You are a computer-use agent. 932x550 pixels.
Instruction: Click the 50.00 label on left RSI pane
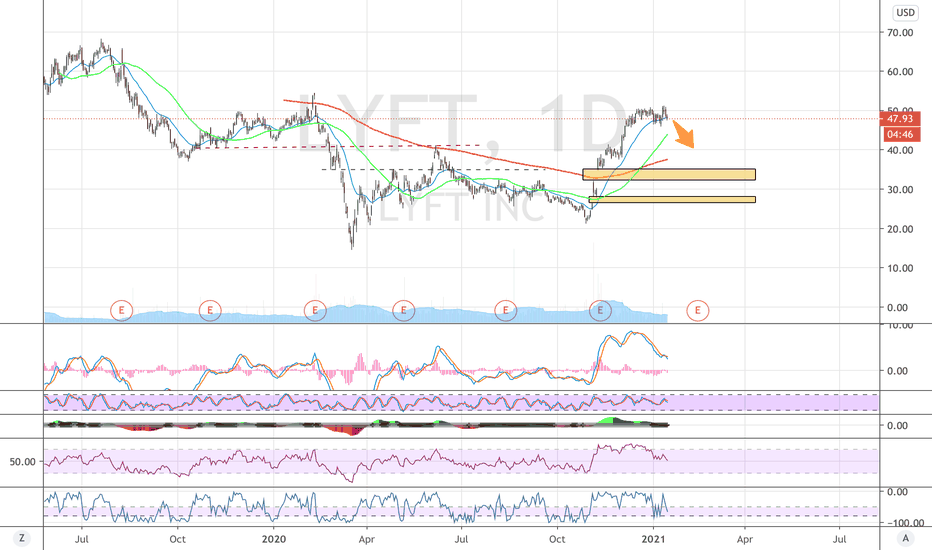tap(23, 461)
